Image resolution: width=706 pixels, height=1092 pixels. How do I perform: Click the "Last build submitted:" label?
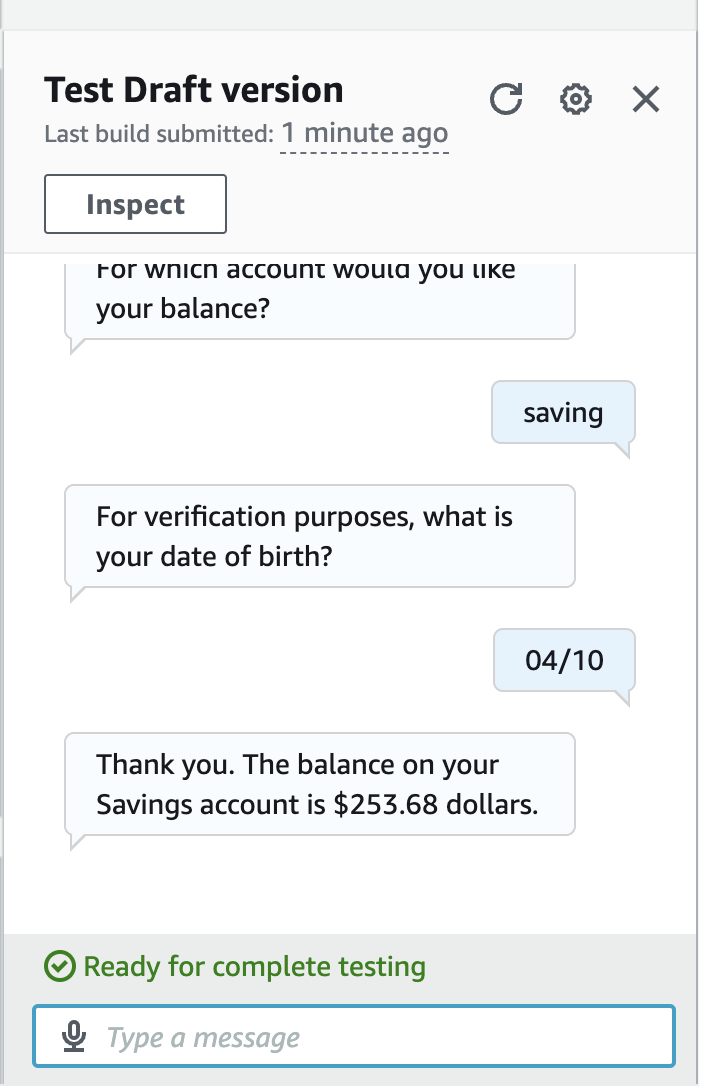(159, 134)
